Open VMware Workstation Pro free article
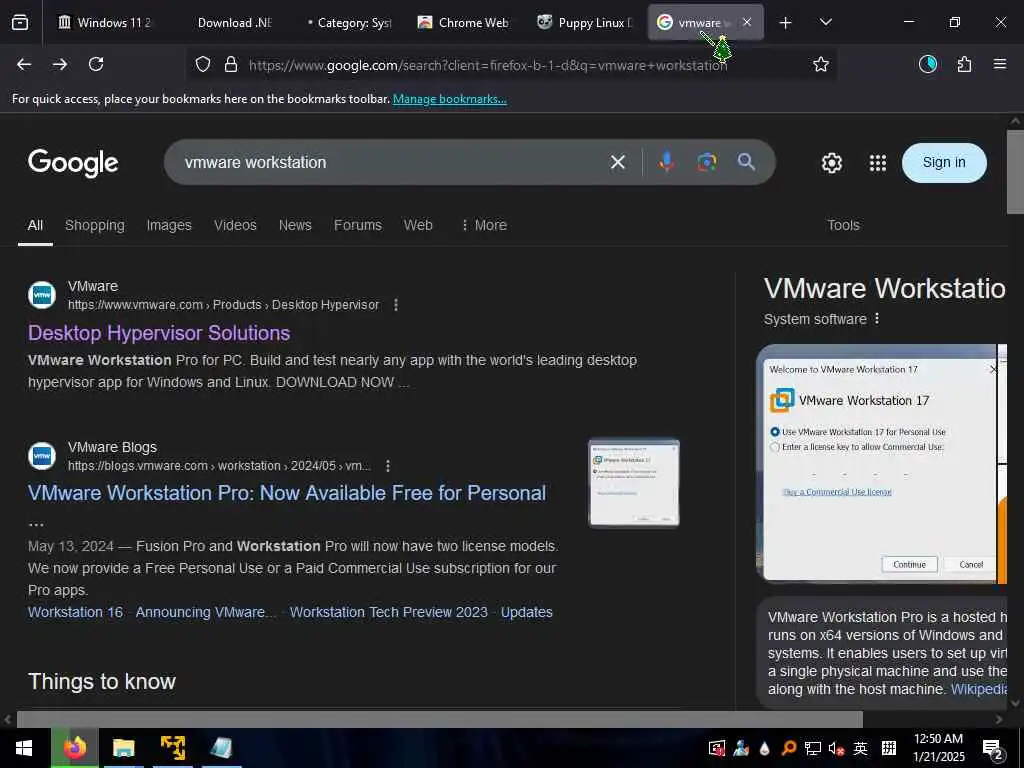The width and height of the screenshot is (1024, 768). (287, 493)
